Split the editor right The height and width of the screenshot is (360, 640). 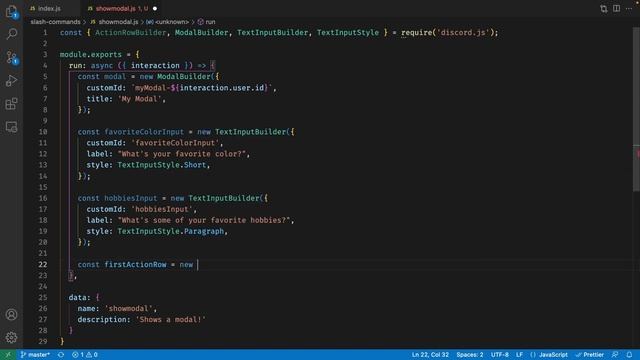[616, 9]
